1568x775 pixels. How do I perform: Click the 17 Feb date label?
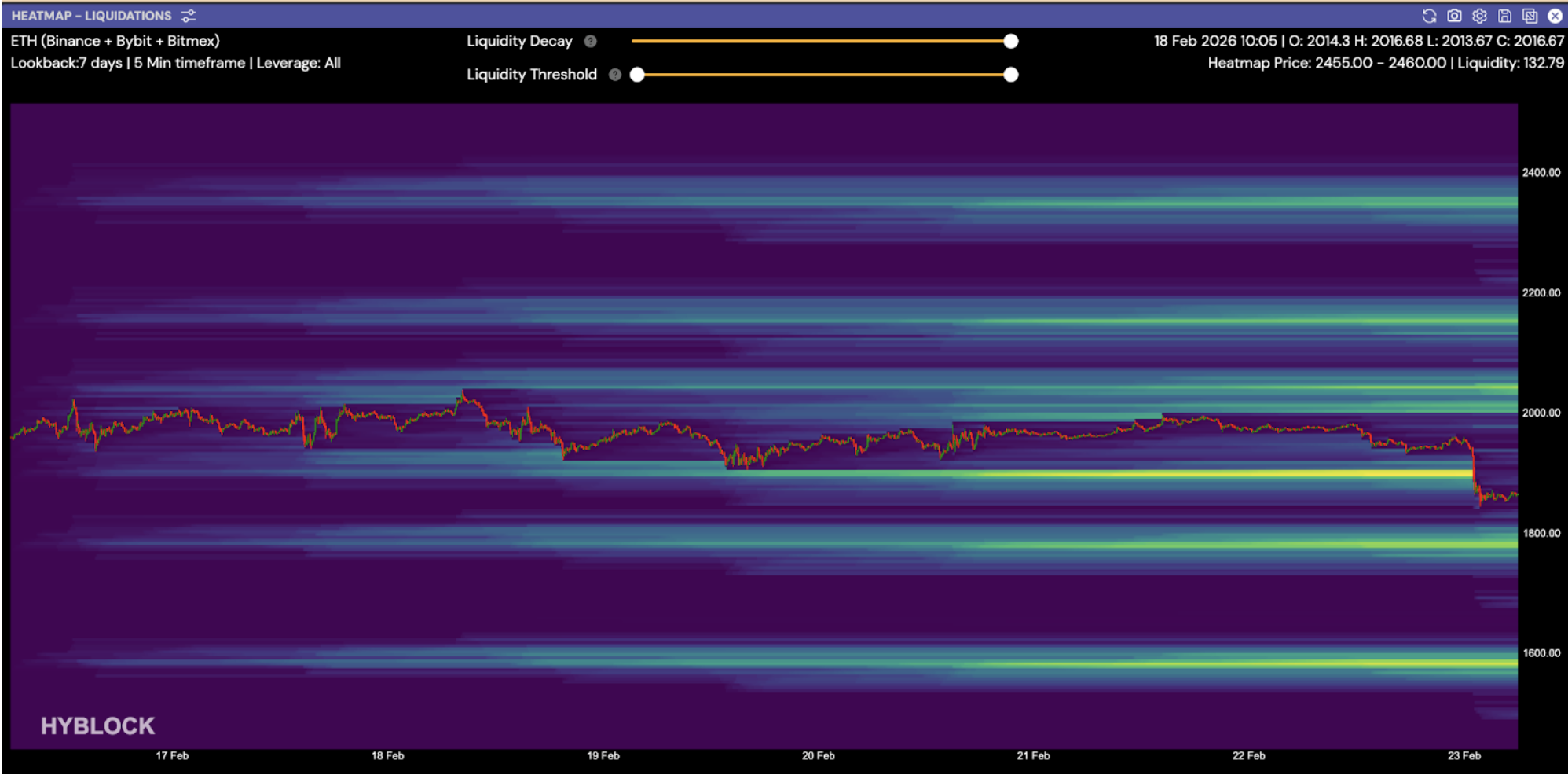[x=172, y=755]
